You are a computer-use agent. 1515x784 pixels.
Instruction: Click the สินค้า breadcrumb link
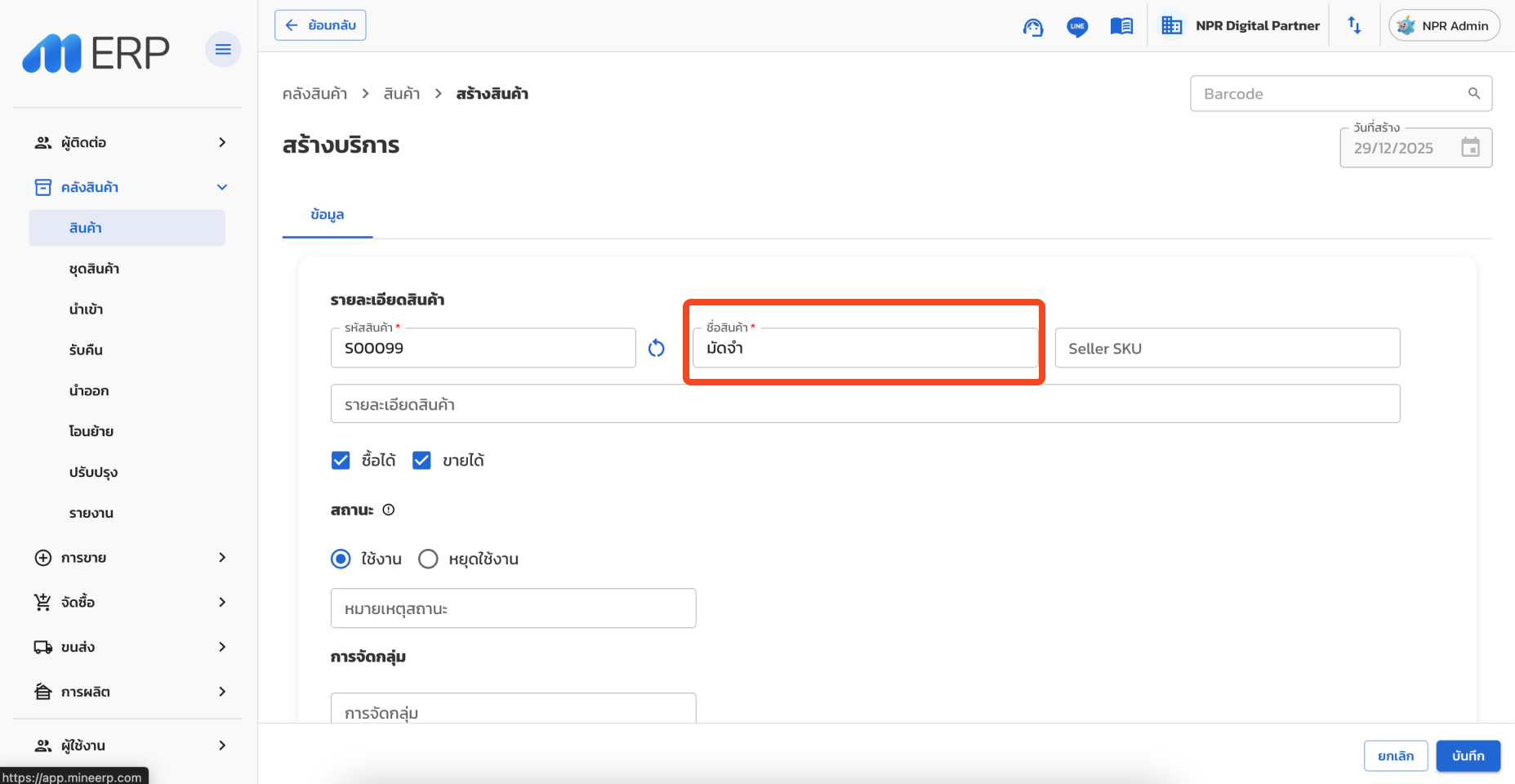[x=402, y=94]
